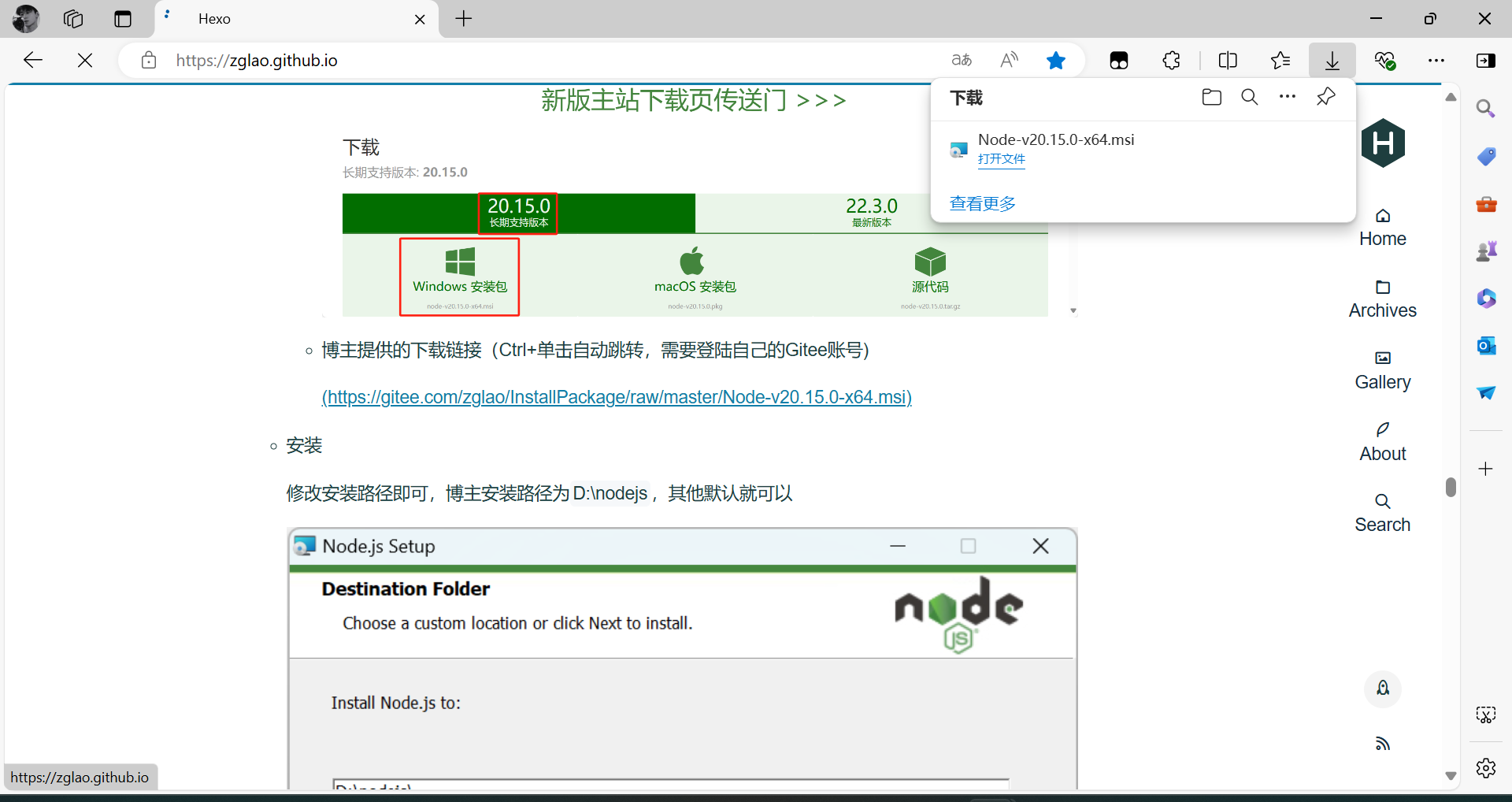Screen dimensions: 1512x802
Task: Open the sidebar Tools briefcase icon
Action: click(x=1486, y=204)
